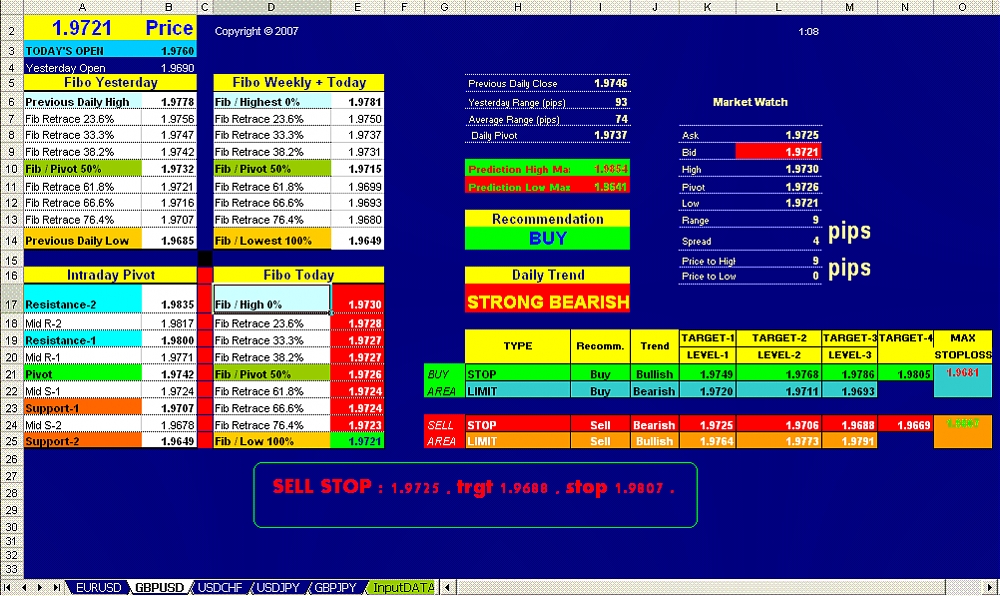
Task: Click the red STRONG BEARISH trend cell
Action: click(547, 301)
